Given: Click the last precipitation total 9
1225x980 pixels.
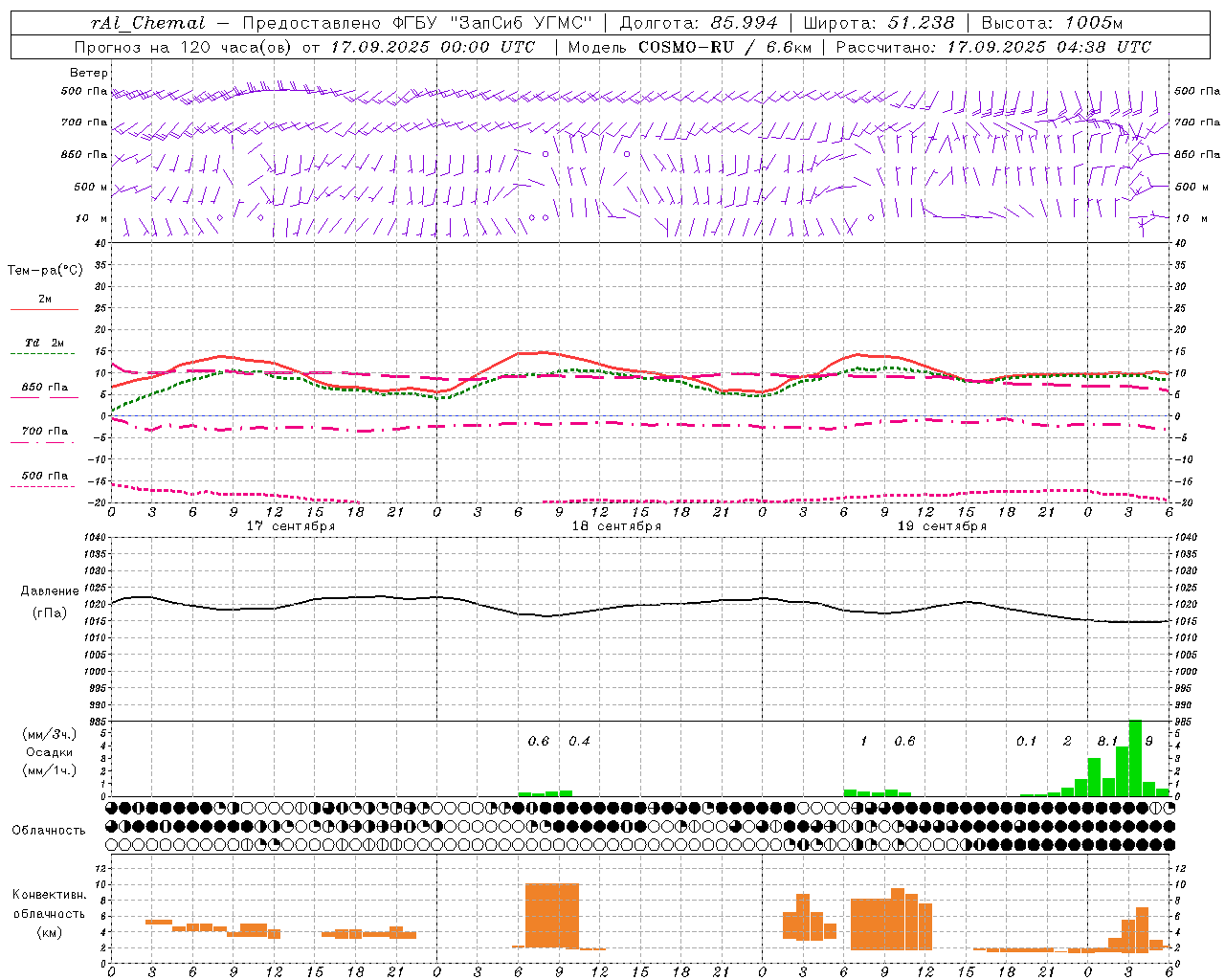Looking at the screenshot, I should (1148, 741).
